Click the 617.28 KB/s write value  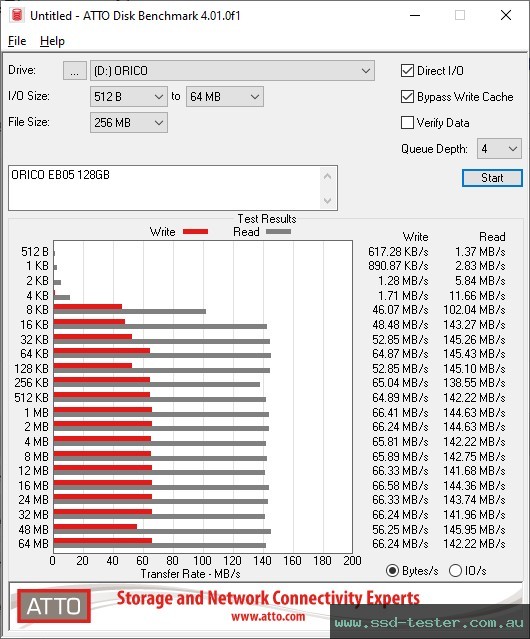(398, 252)
